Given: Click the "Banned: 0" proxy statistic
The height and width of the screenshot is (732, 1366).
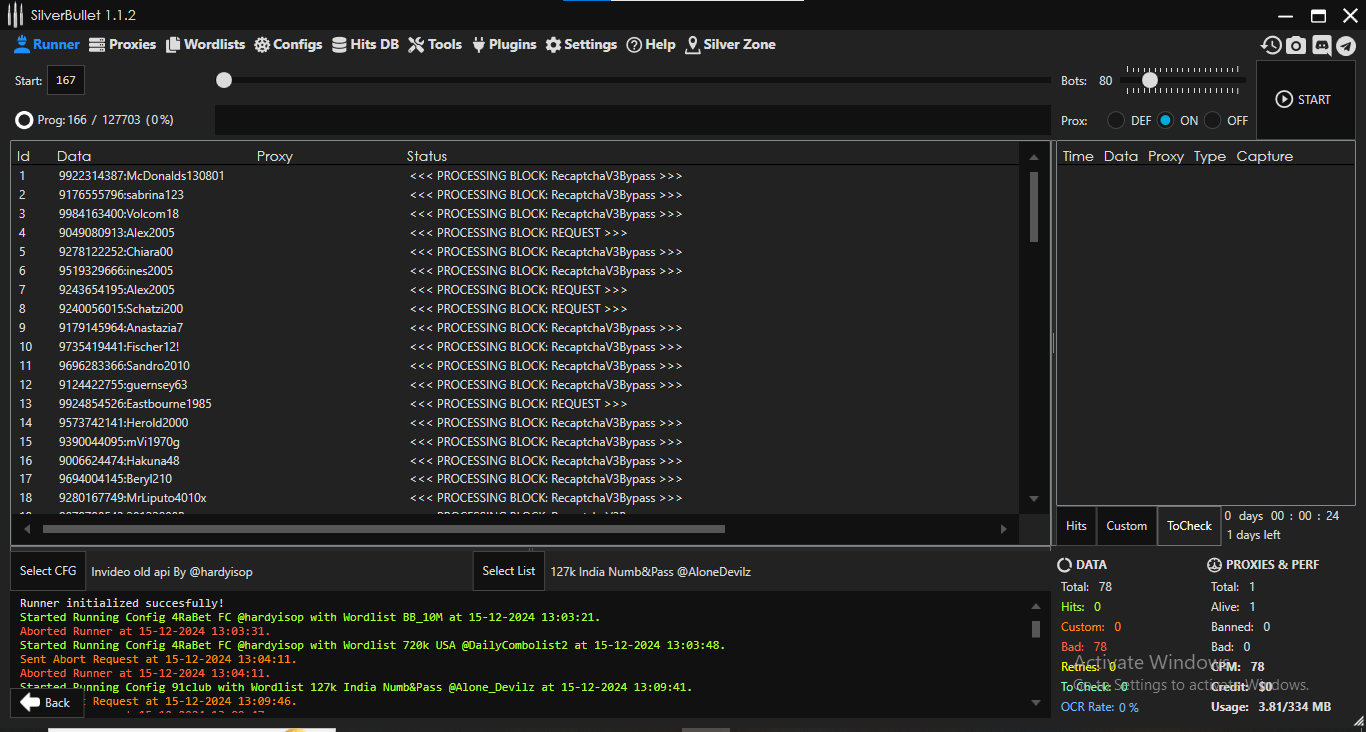Looking at the screenshot, I should pos(1241,627).
